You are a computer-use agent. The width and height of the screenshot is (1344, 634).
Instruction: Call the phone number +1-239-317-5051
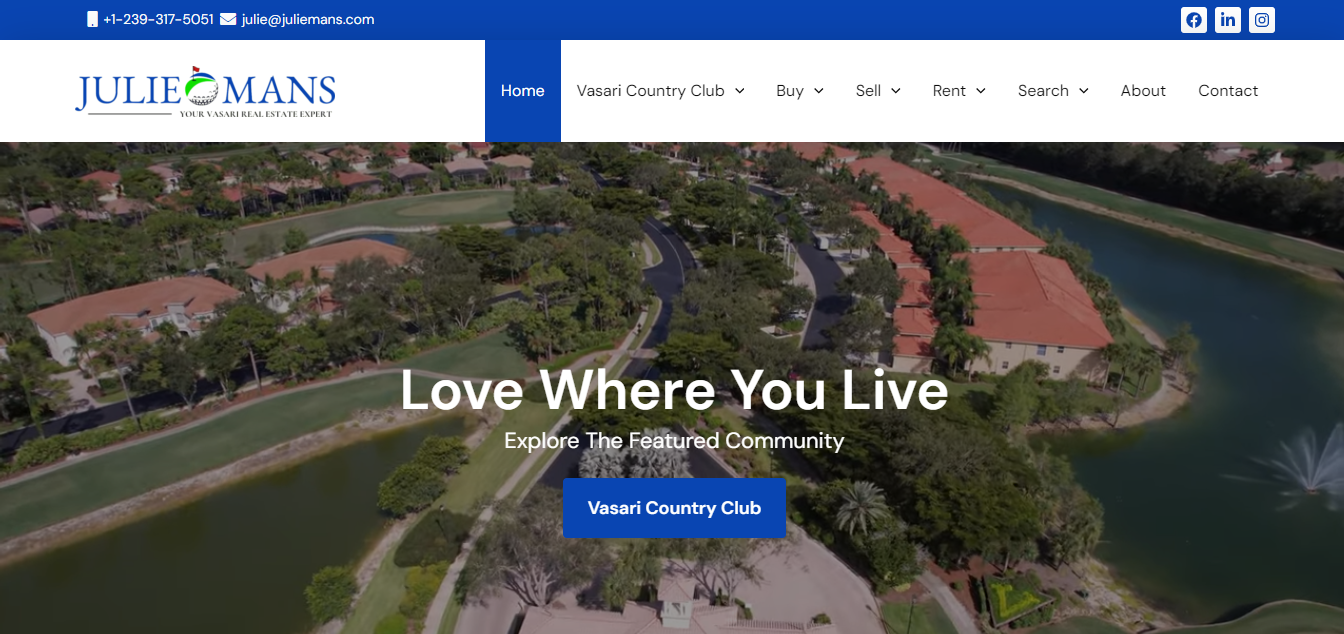(158, 19)
